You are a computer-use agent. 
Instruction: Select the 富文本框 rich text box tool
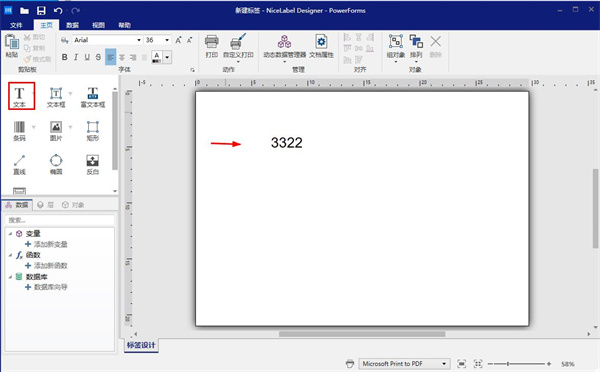click(93, 97)
